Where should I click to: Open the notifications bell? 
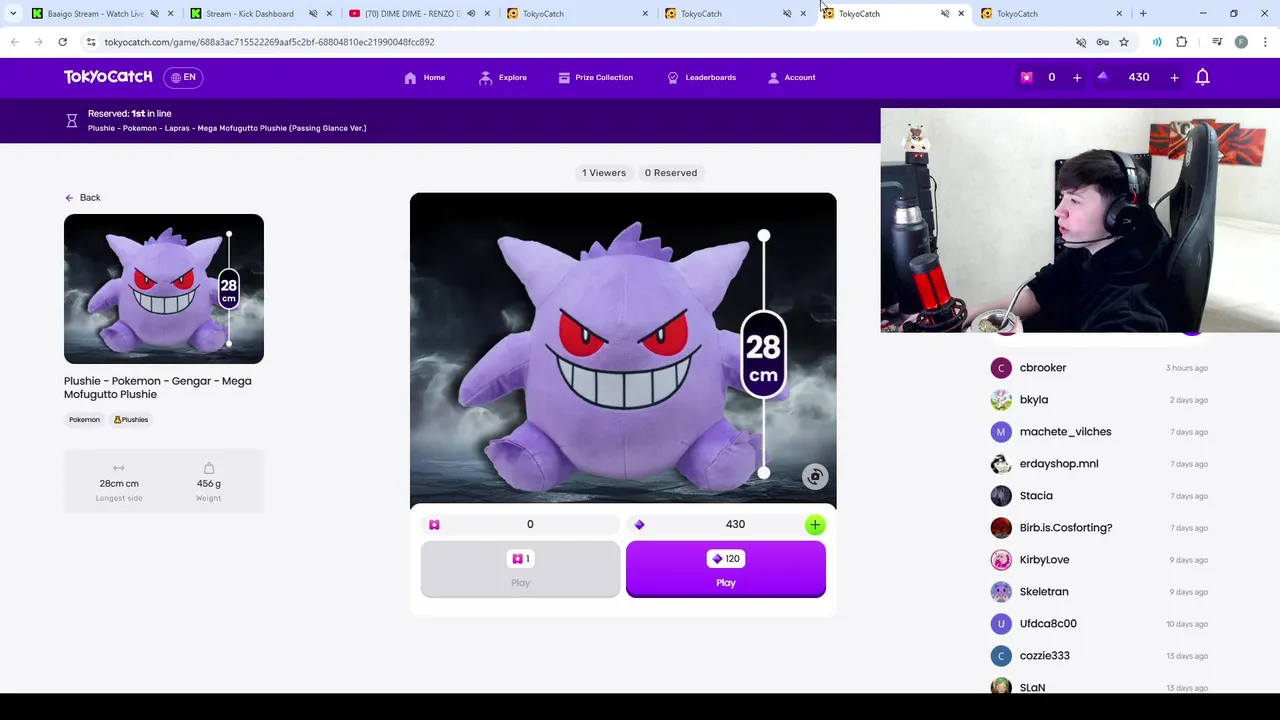pos(1203,77)
